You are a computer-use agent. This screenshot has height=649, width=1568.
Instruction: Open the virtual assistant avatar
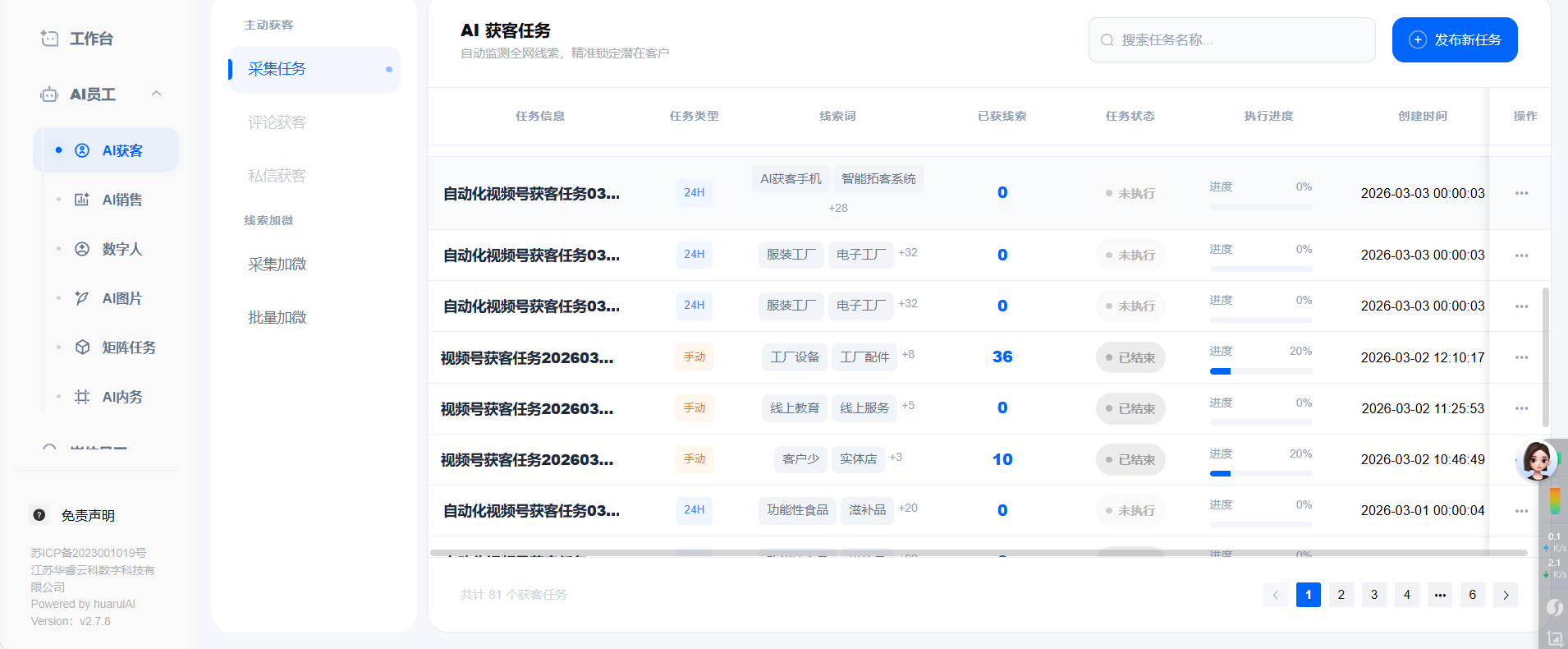pos(1536,460)
